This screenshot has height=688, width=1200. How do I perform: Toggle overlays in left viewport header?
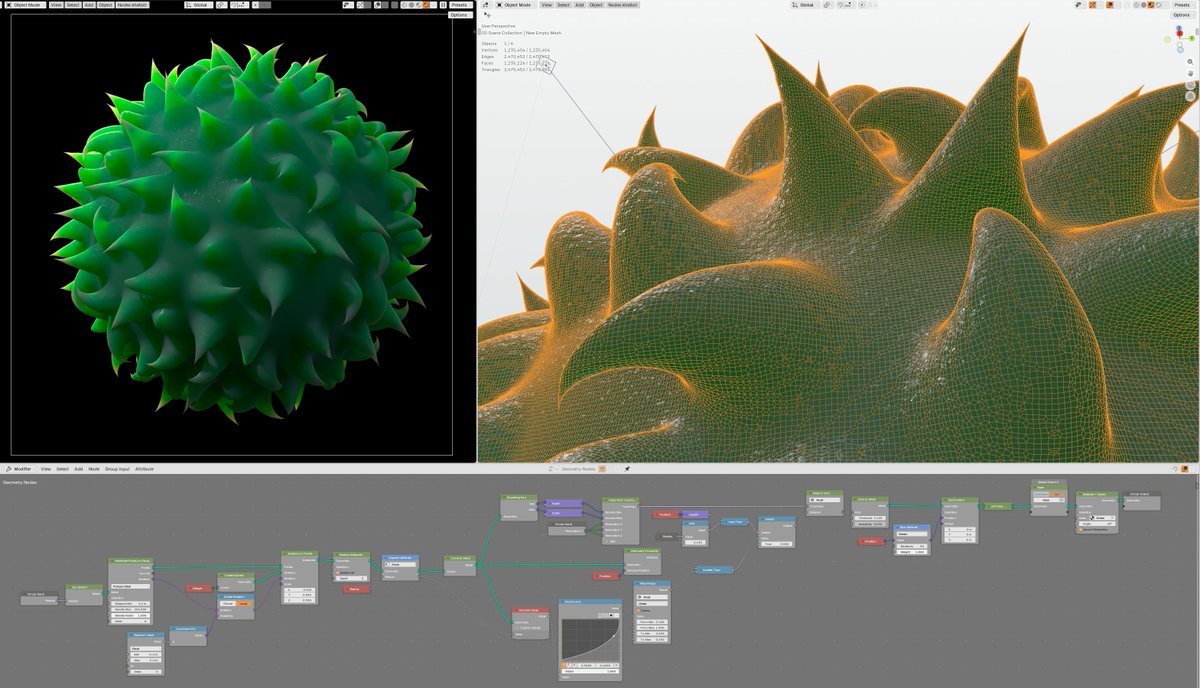pos(378,5)
